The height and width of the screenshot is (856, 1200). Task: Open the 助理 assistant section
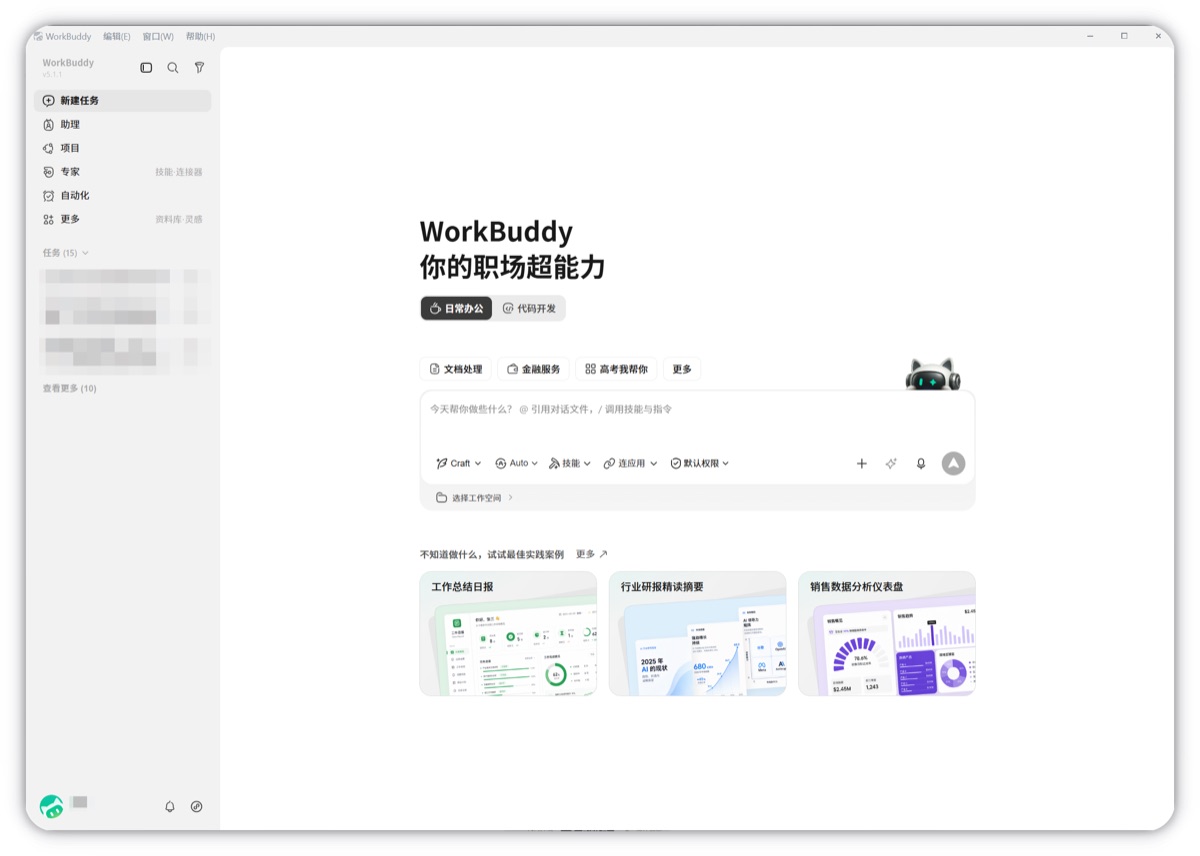click(122, 125)
